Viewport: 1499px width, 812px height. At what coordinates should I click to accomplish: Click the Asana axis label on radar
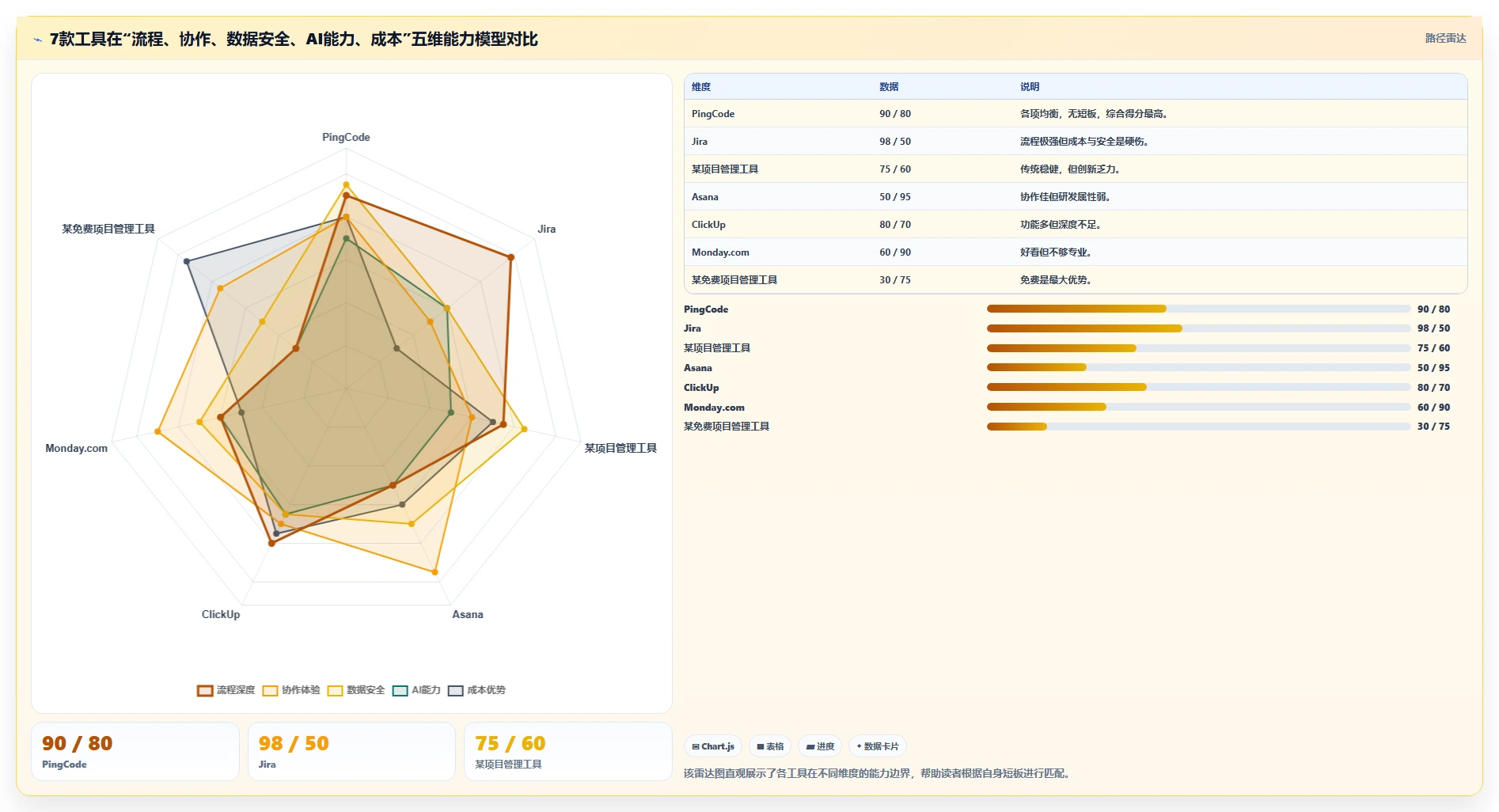[x=468, y=615]
